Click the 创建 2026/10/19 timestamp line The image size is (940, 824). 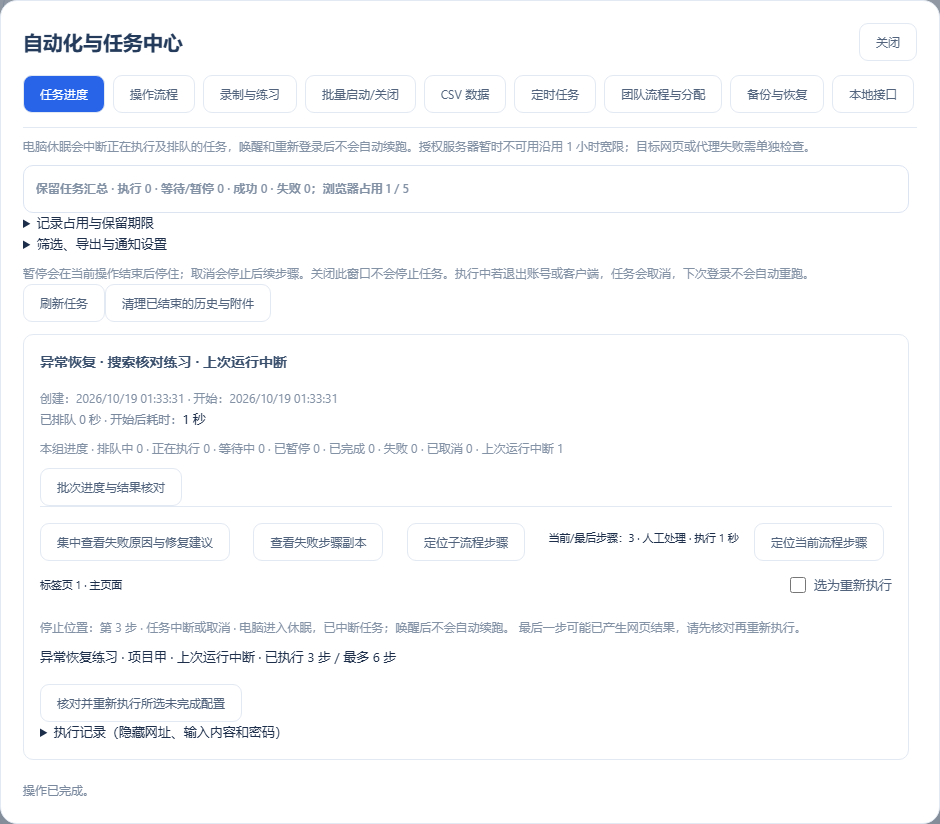pos(189,399)
